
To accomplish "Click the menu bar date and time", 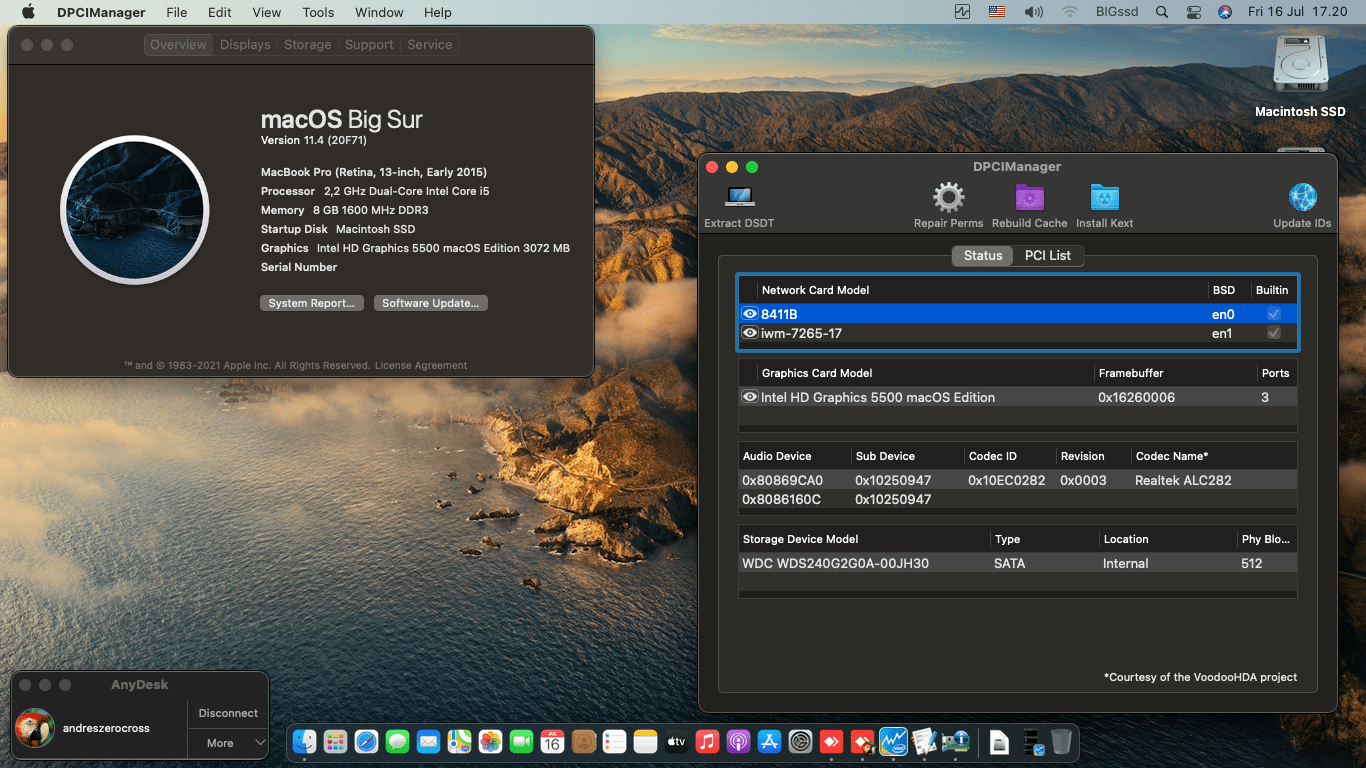I will [1298, 12].
